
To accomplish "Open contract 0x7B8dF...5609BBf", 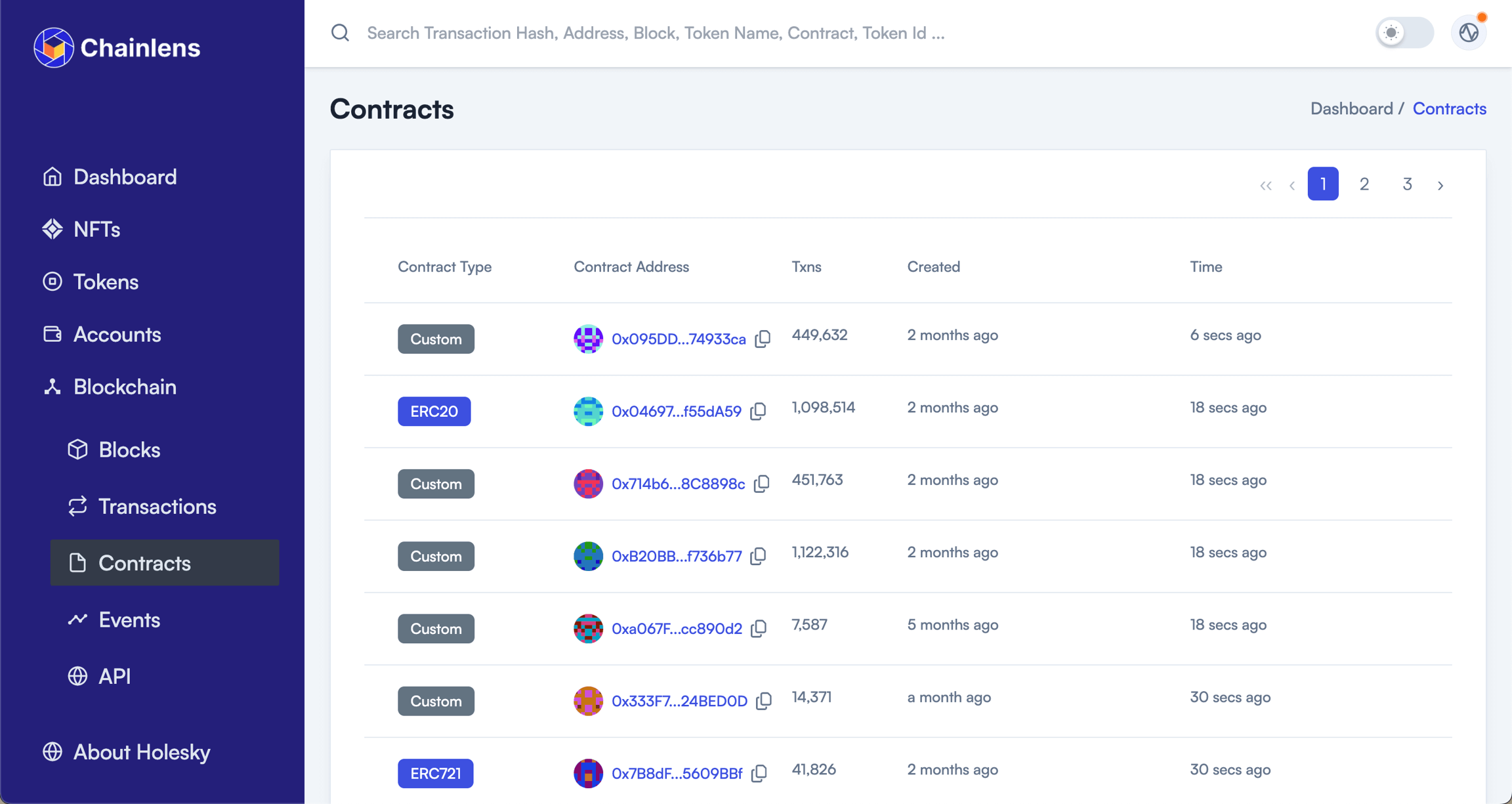I will 676,772.
